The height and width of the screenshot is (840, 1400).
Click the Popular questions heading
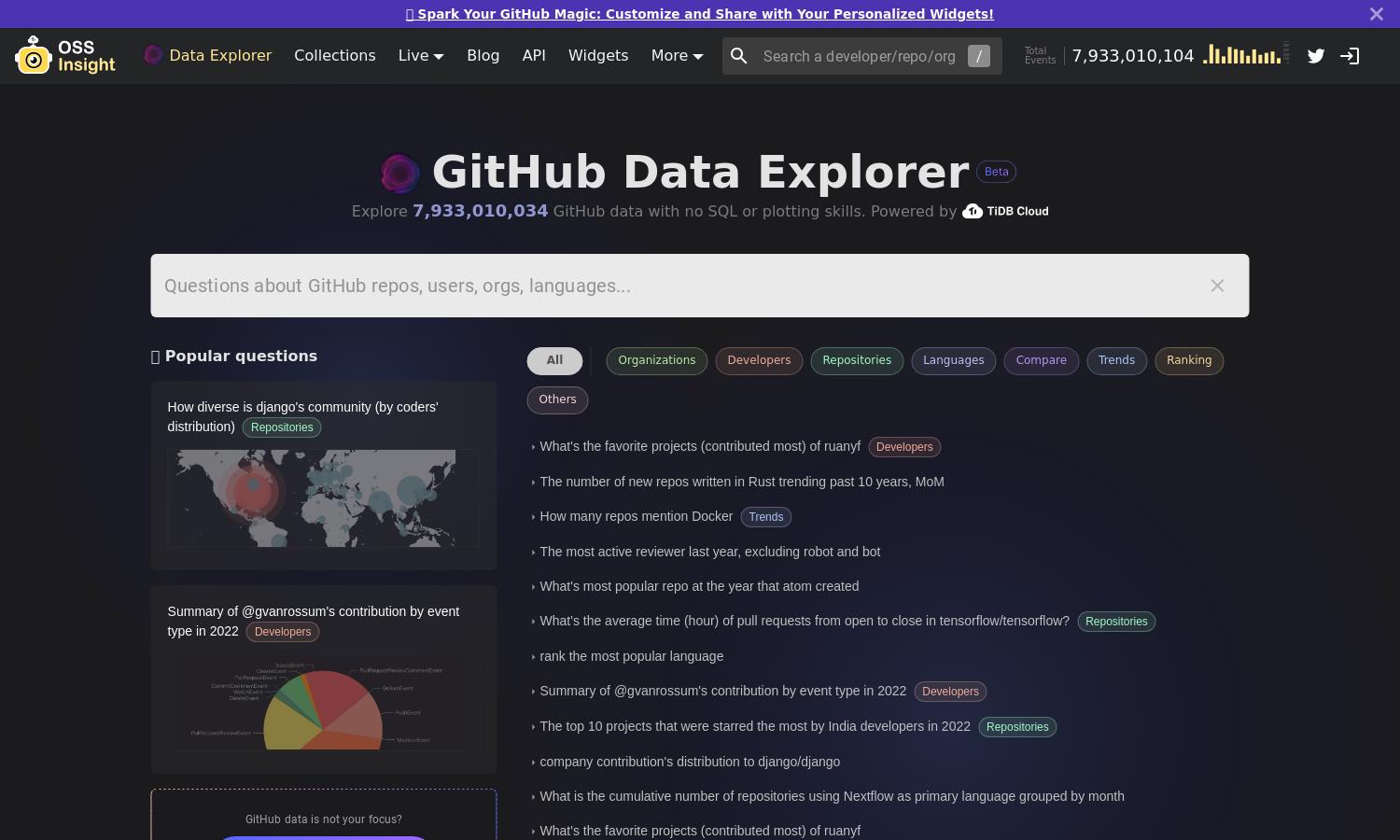[234, 356]
